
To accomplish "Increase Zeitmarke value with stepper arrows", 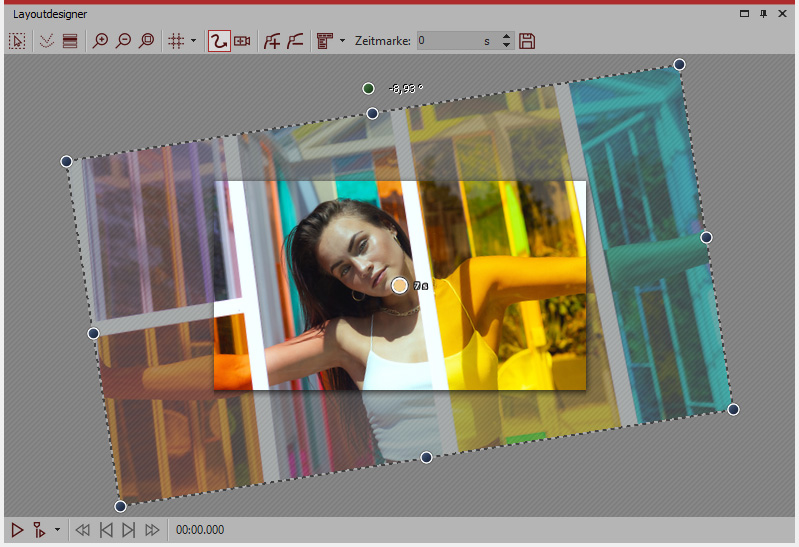I will coord(506,37).
